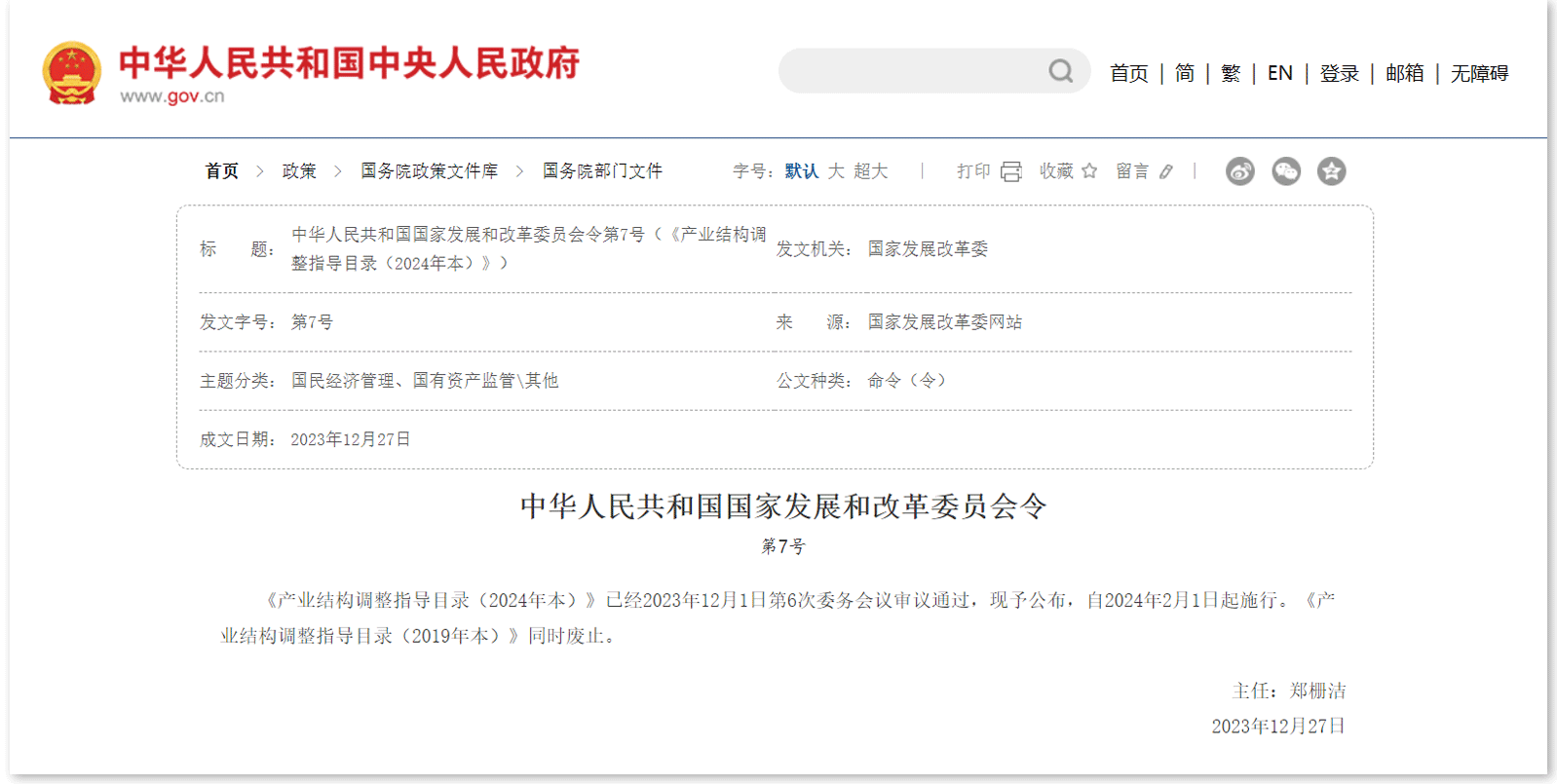The height and width of the screenshot is (784, 1557).
Task: Open 首页 in top navigation
Action: coord(1129,73)
